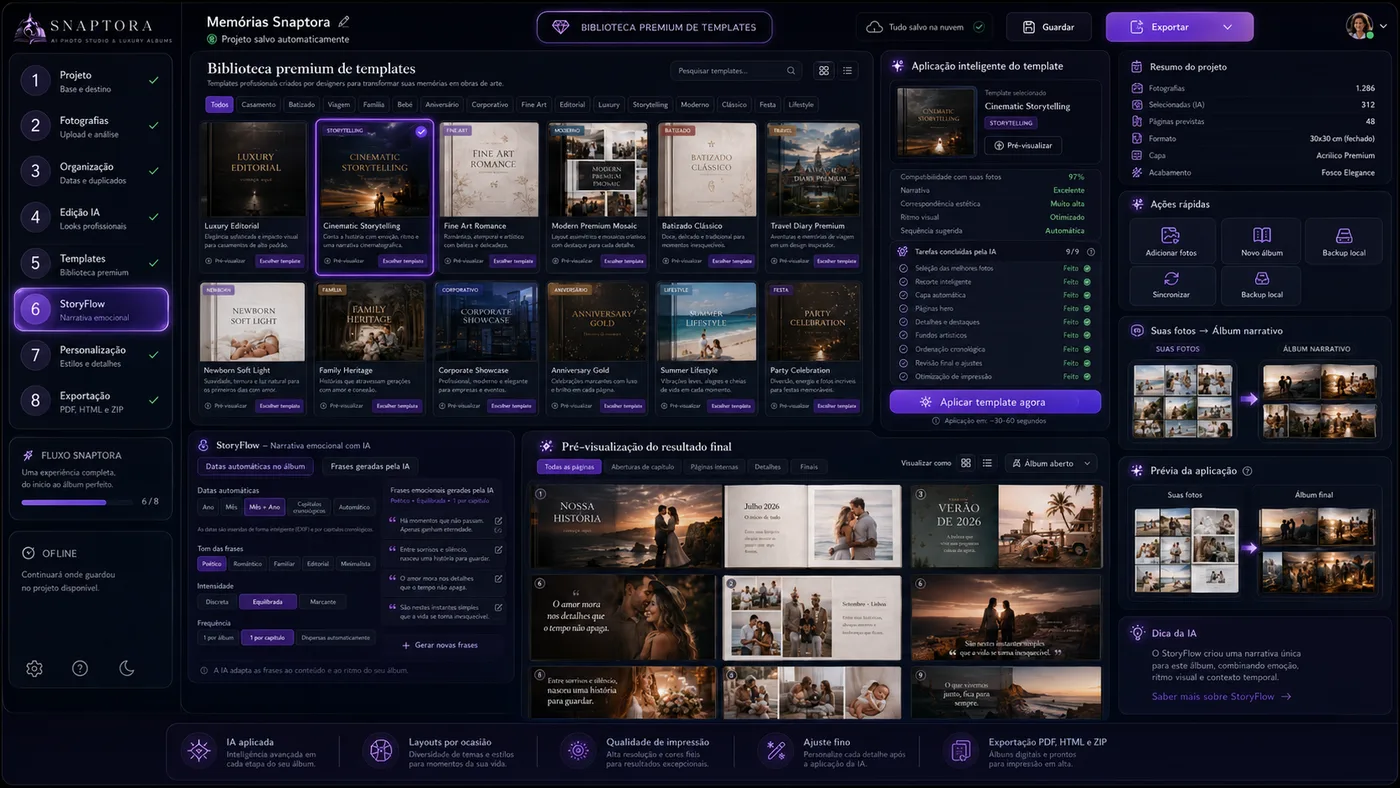
Task: Click the '97%' compatibility value
Action: tap(1076, 177)
